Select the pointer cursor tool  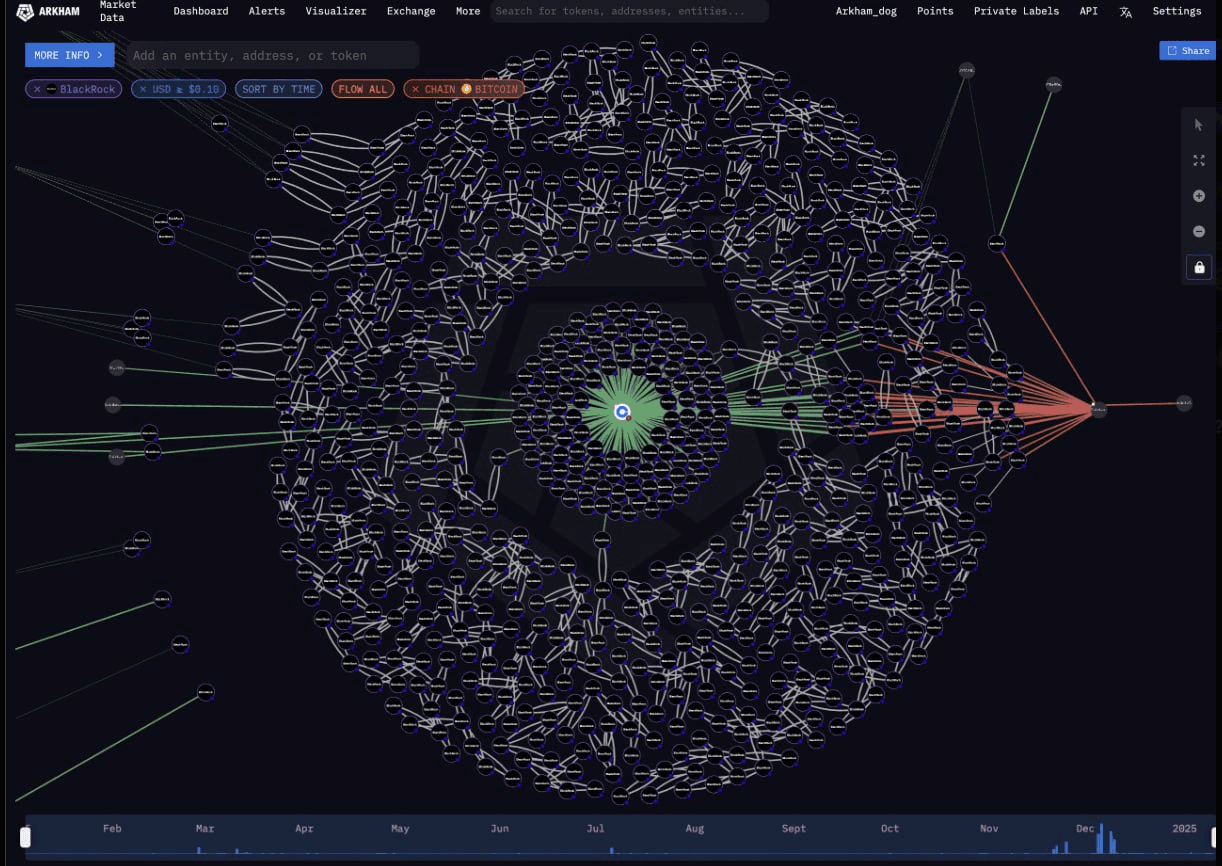(1199, 125)
